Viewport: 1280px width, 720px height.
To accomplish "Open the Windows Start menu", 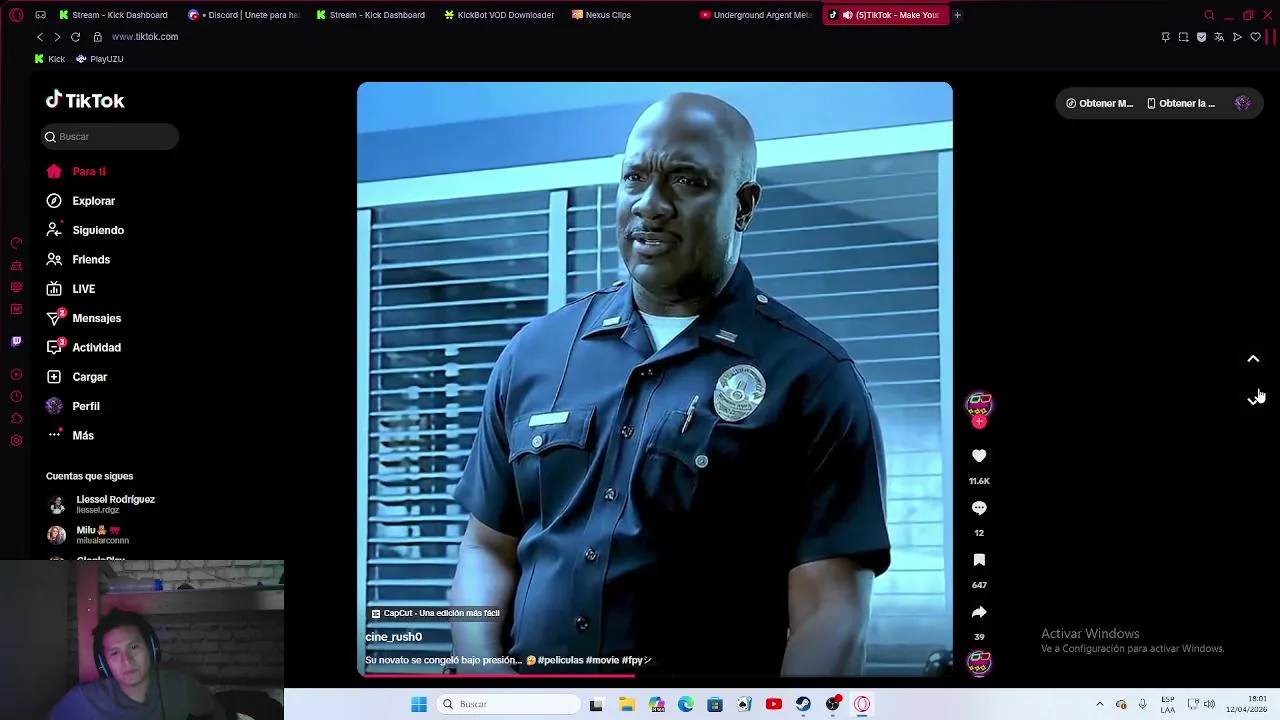I will (x=419, y=704).
